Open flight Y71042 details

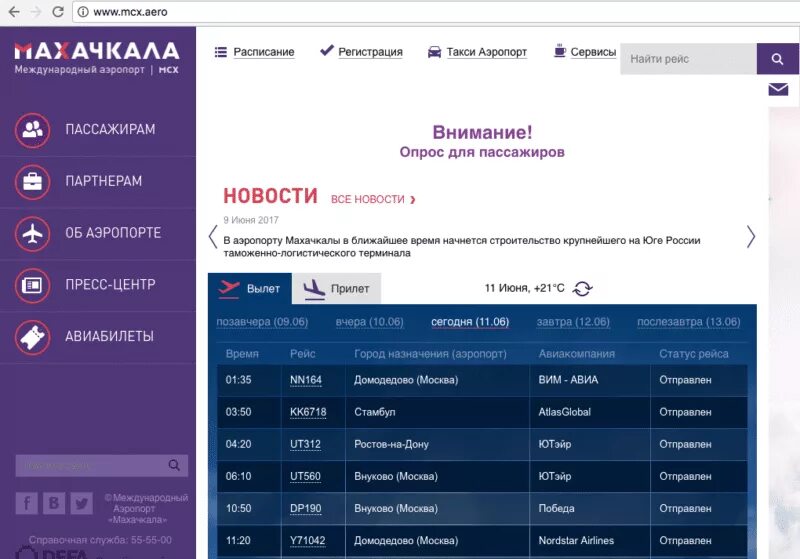308,541
